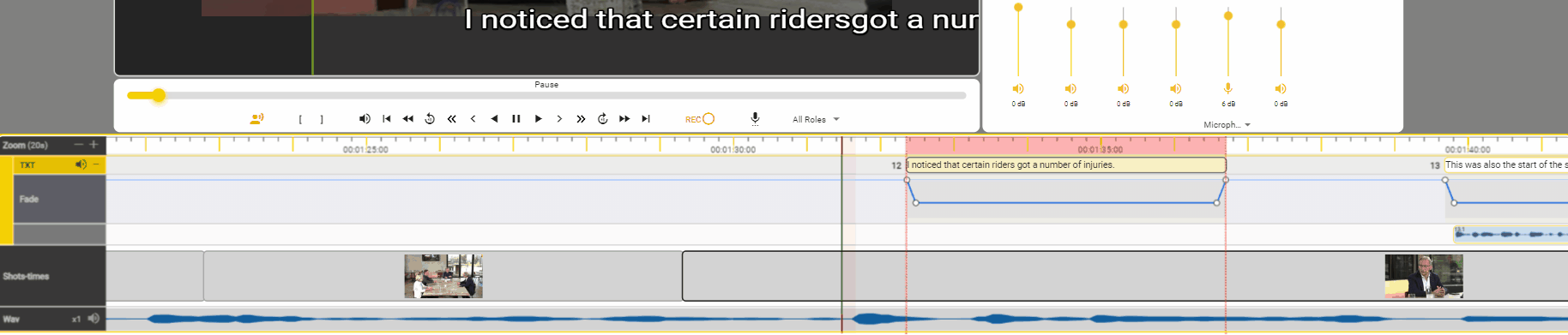Mute the player volume speaker icon
Screen dimensions: 1568x335
coord(365,119)
